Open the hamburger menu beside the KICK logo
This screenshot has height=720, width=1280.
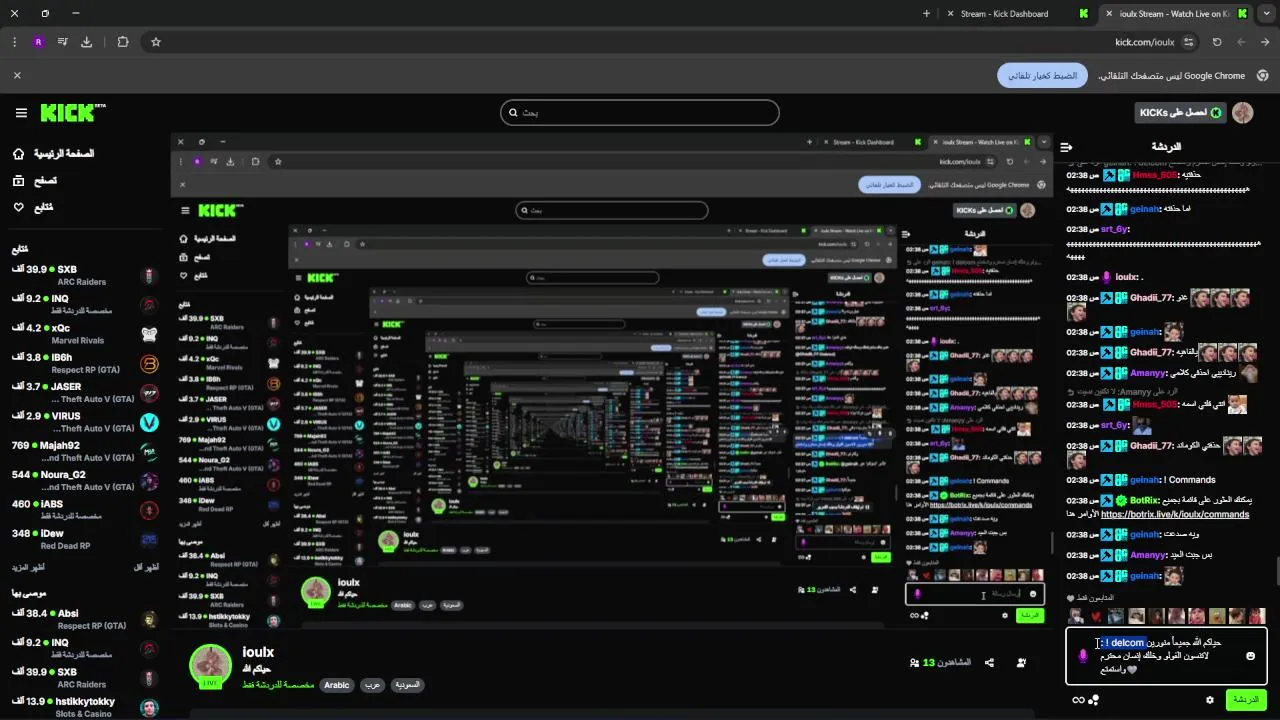point(21,113)
